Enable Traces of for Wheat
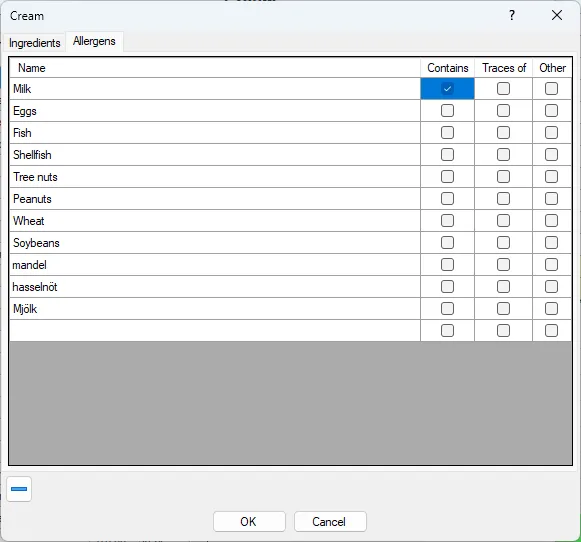This screenshot has width=581, height=542. coord(503,221)
